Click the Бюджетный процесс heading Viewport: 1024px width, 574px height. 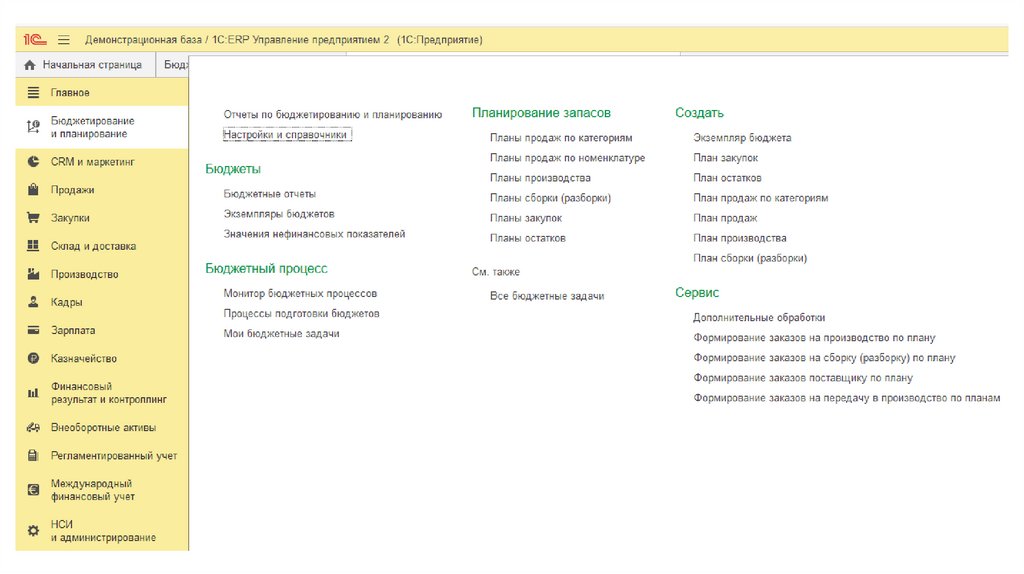(x=266, y=269)
